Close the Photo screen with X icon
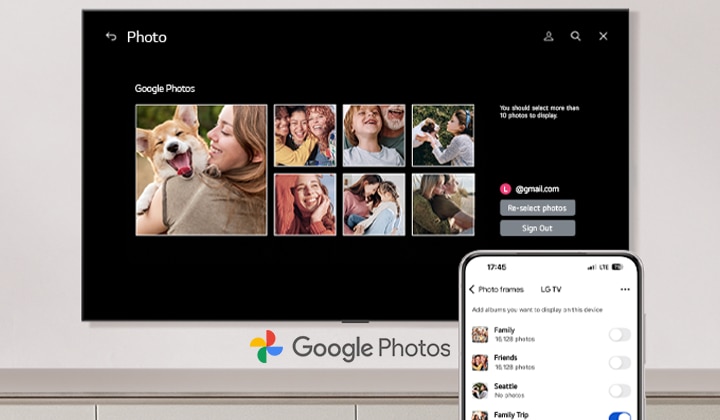Image resolution: width=720 pixels, height=420 pixels. point(603,36)
